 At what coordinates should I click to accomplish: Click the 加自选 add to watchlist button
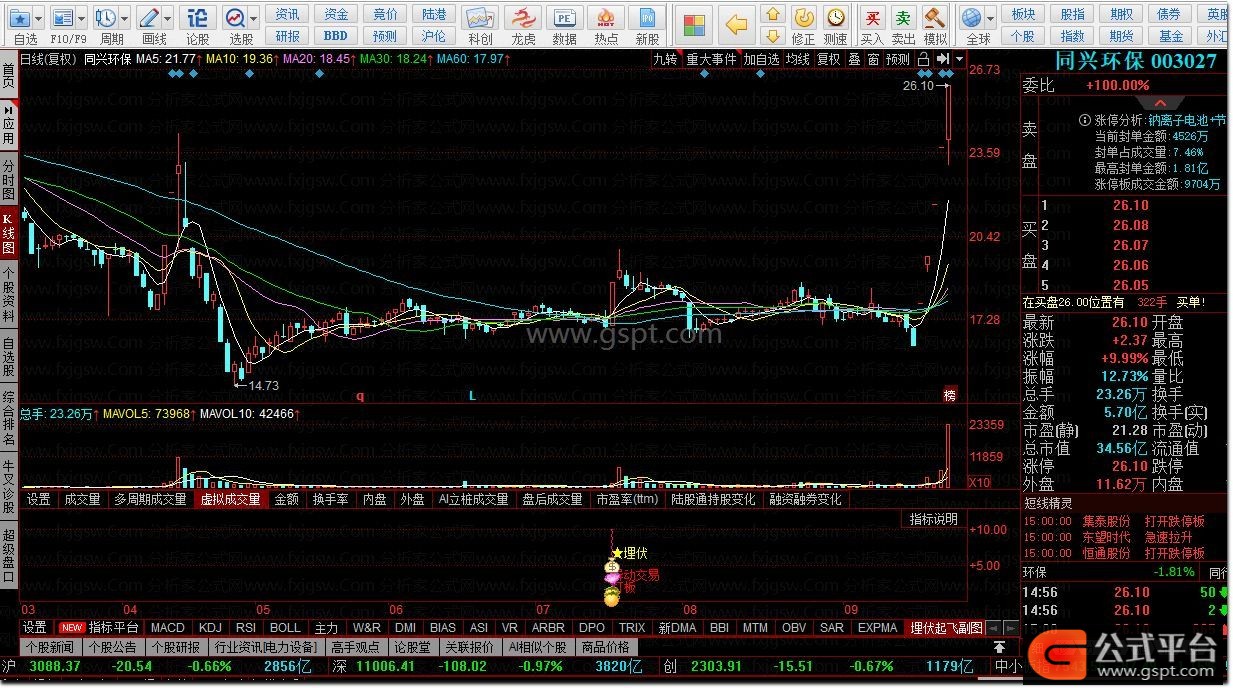pos(761,59)
